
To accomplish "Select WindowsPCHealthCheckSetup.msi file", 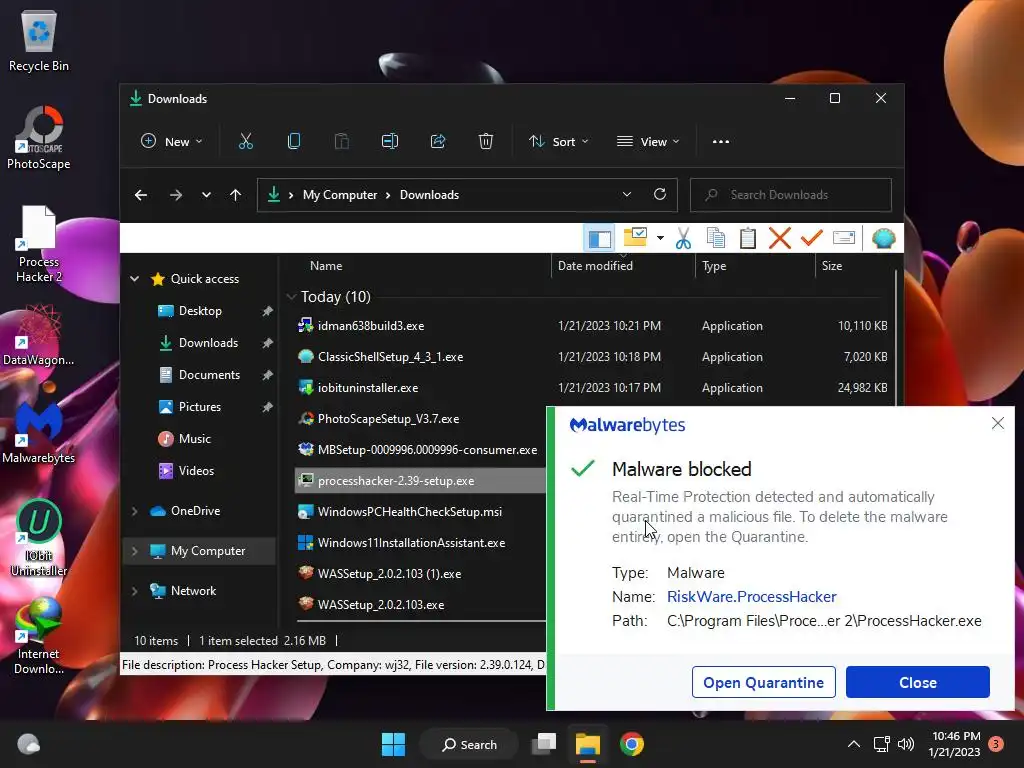I will tap(409, 512).
